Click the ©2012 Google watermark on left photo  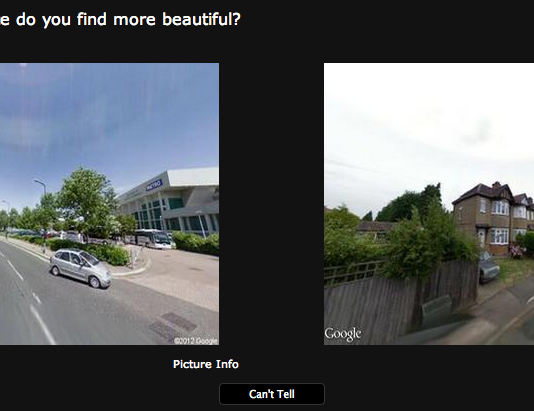(x=195, y=341)
